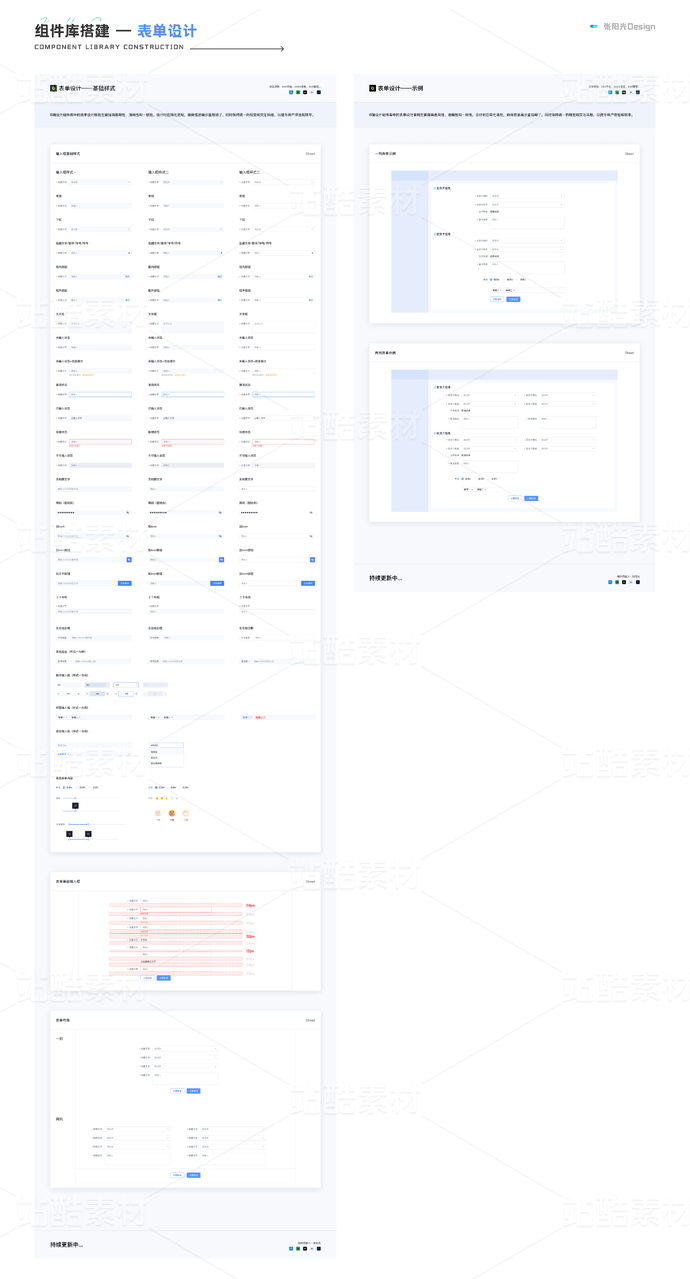Click the magnifier icon in style two search field
The height and width of the screenshot is (1279, 690).
(x=220, y=536)
